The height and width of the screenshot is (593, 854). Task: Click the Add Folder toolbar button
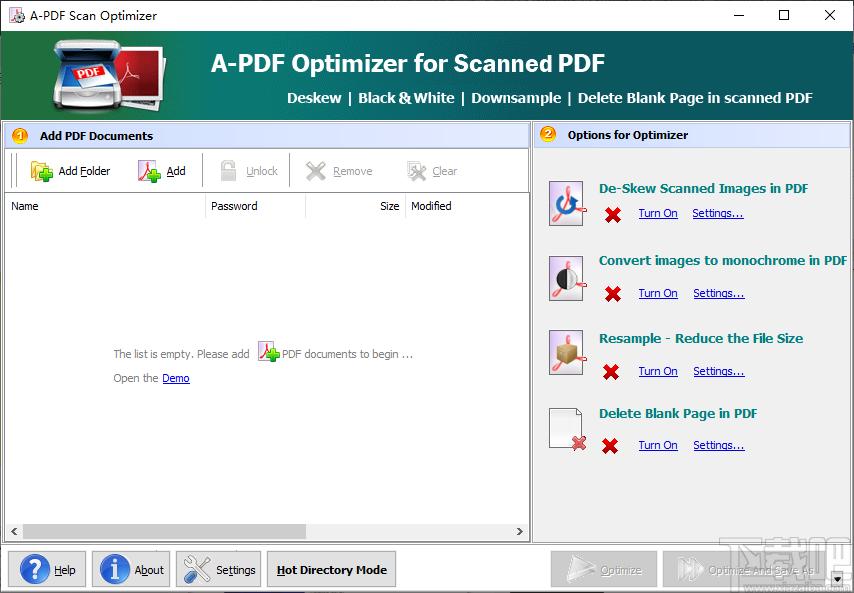coord(71,171)
